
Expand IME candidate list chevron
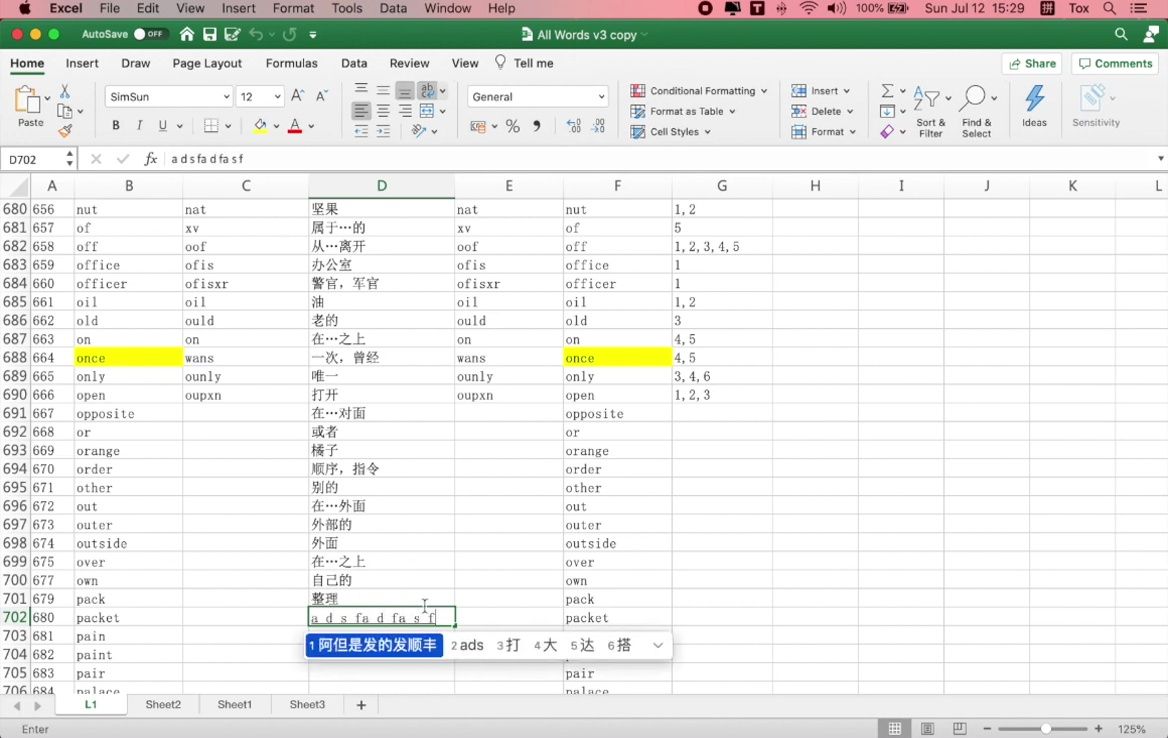(658, 645)
